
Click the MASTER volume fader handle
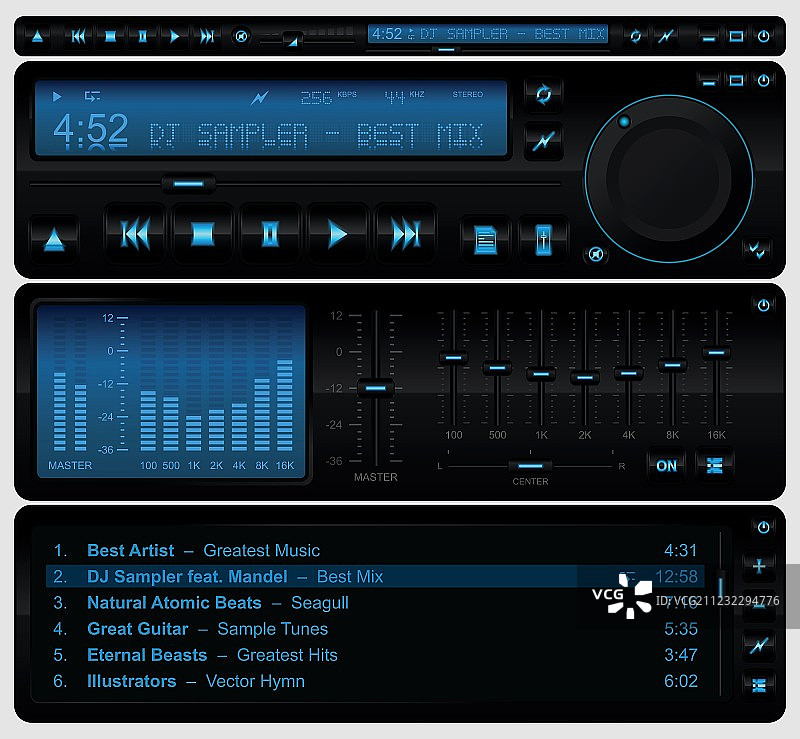(x=376, y=388)
